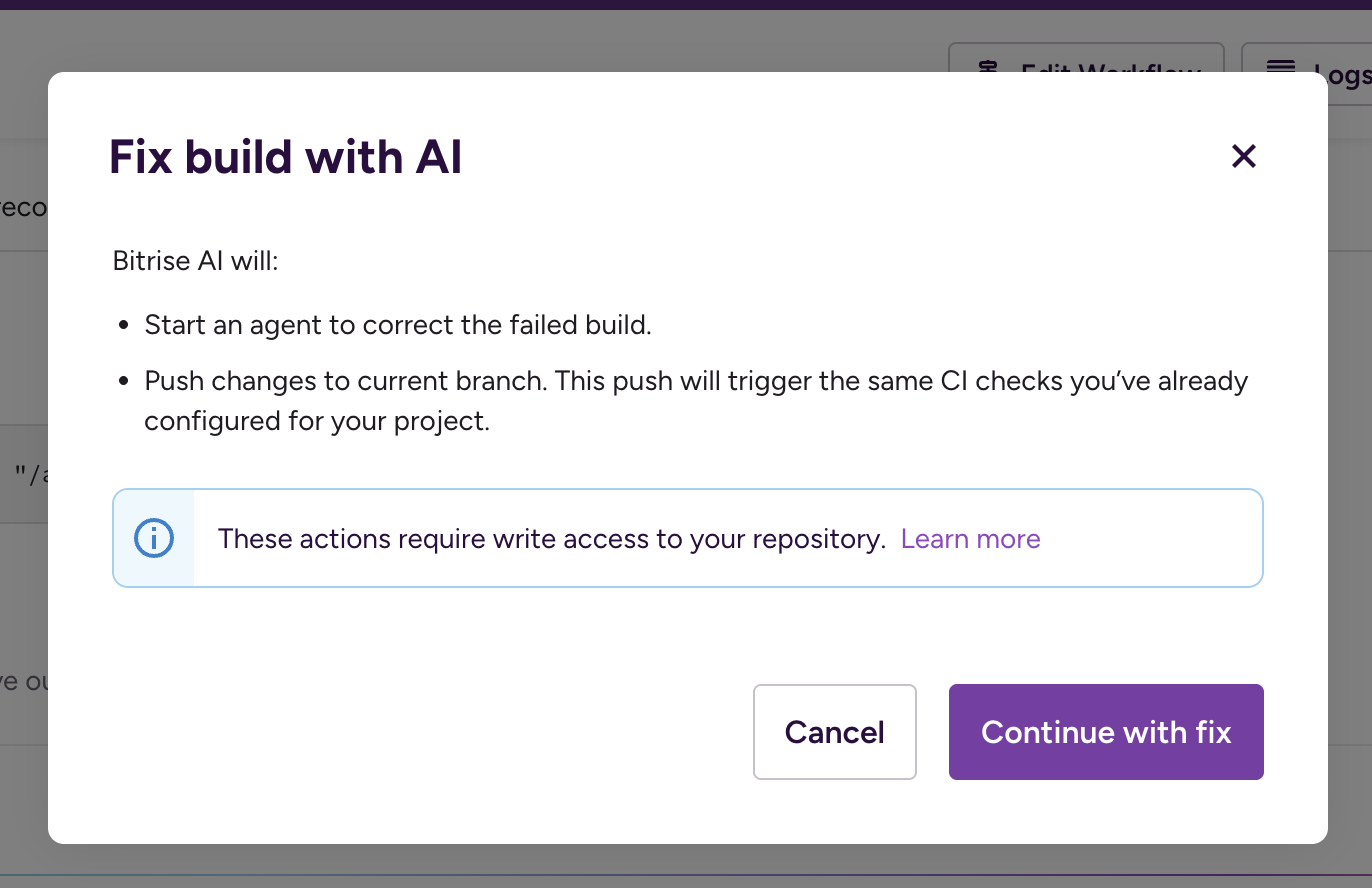Open the Learn more link
Viewport: 1372px width, 888px height.
[x=970, y=538]
